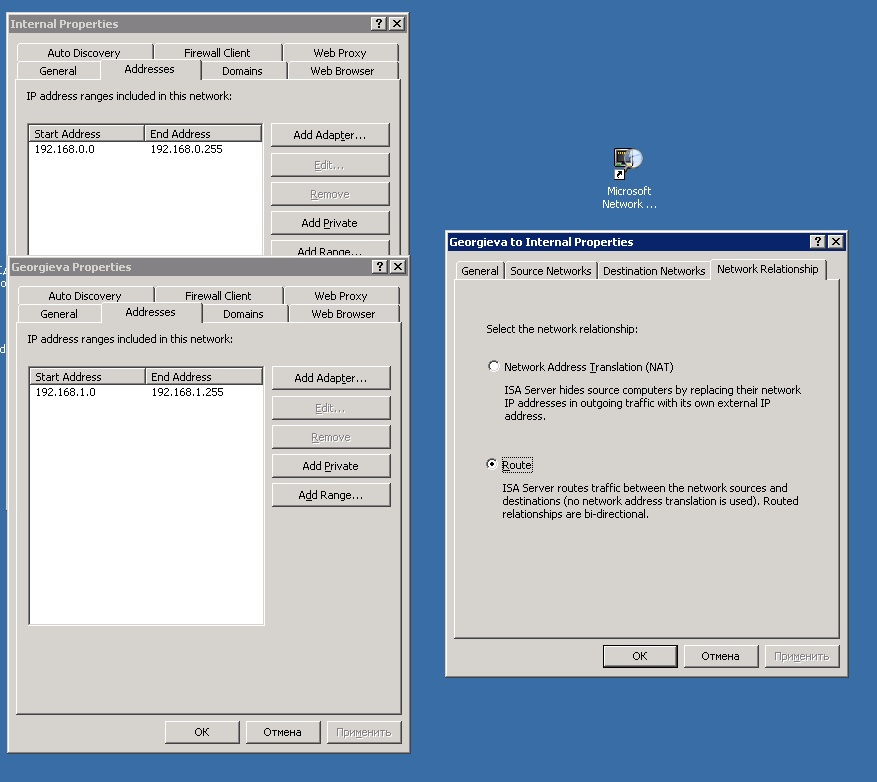877x782 pixels.
Task: Click Add Range button in Georgieva Properties
Action: coord(330,495)
